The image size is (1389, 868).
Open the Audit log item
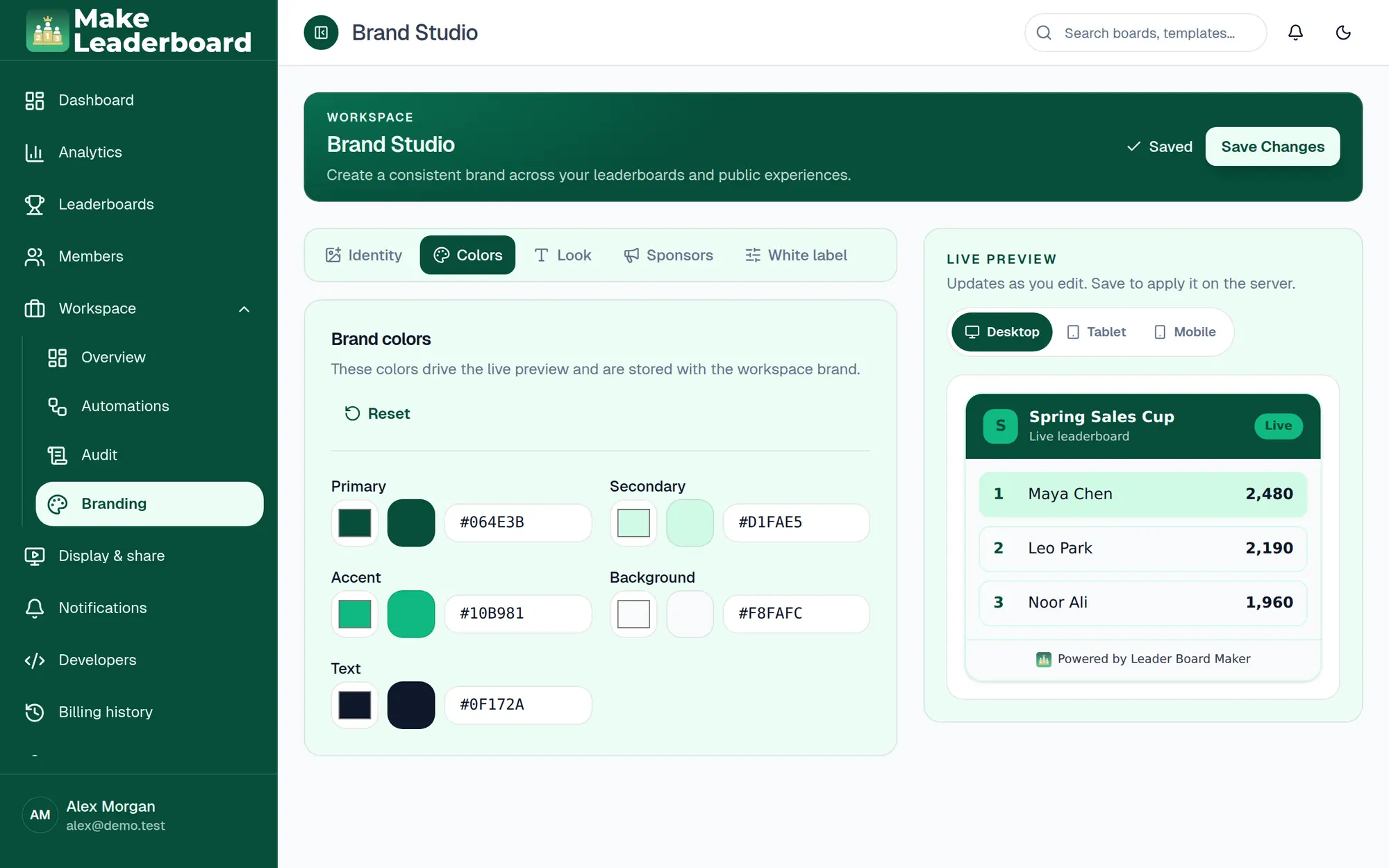[x=149, y=455]
